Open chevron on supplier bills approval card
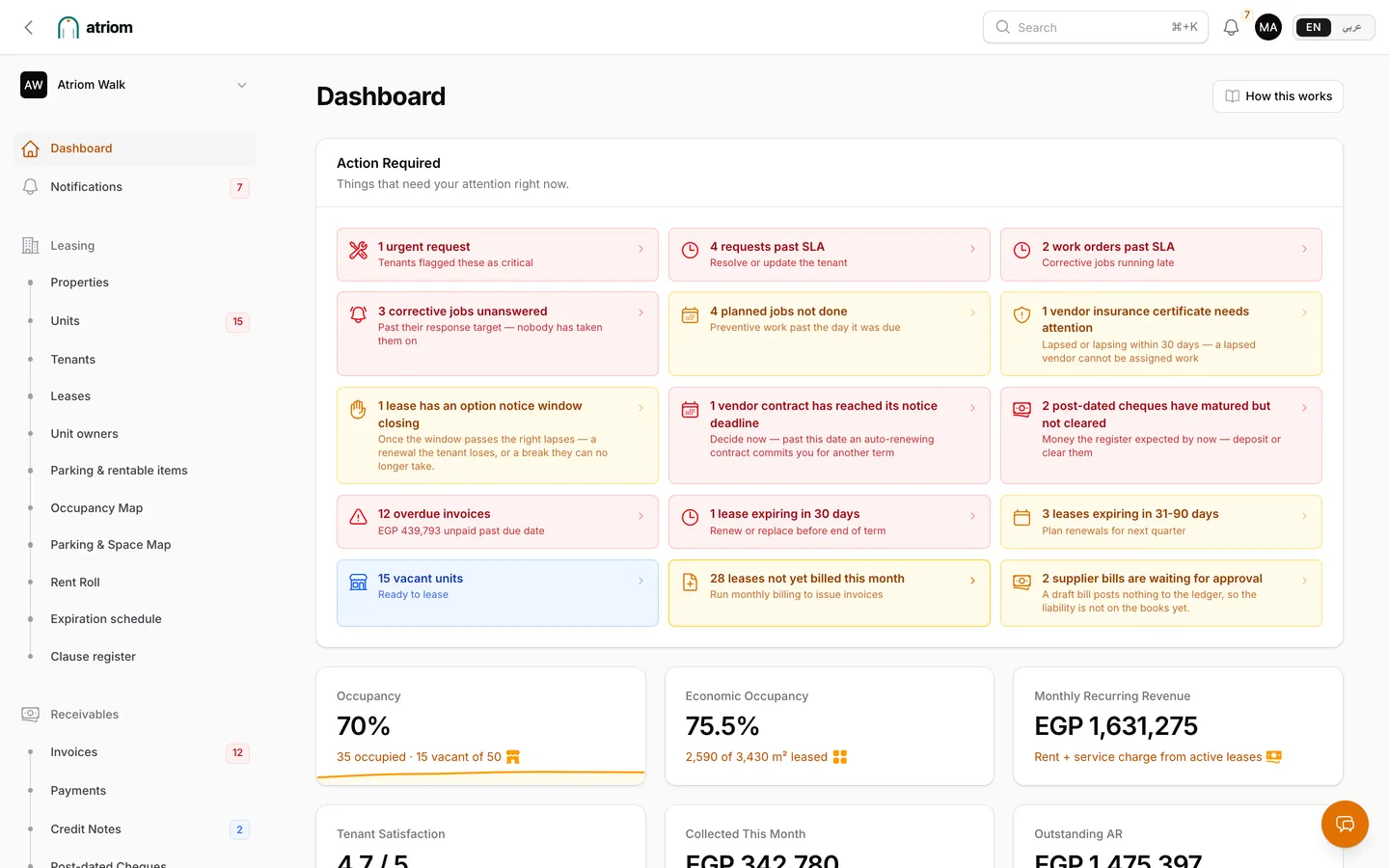This screenshot has width=1389, height=868. point(1304,581)
